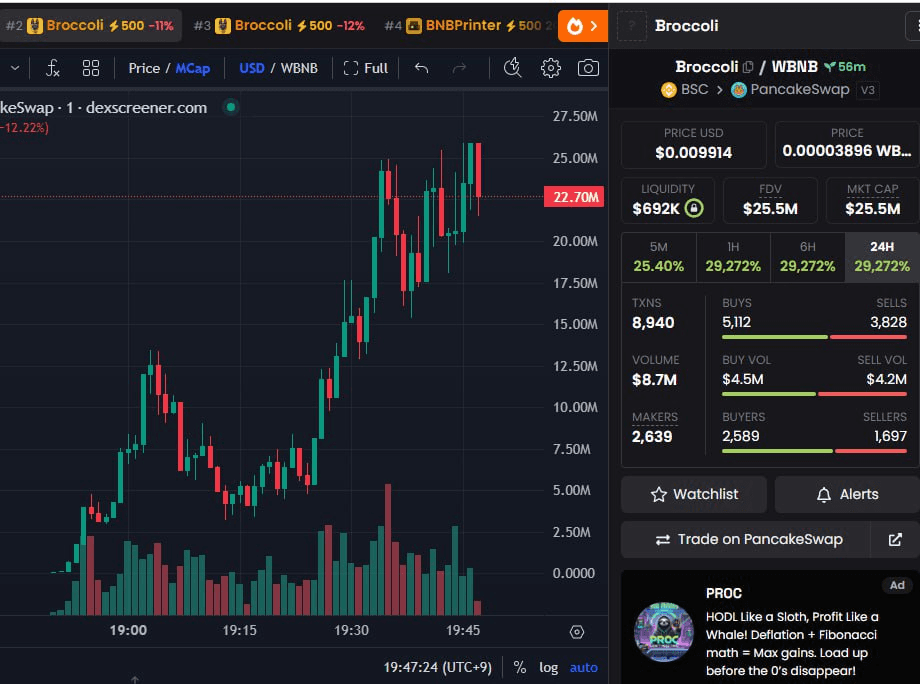Open trending token #4 BNBPrinter
Viewport: 920px width, 684px height.
[468, 26]
